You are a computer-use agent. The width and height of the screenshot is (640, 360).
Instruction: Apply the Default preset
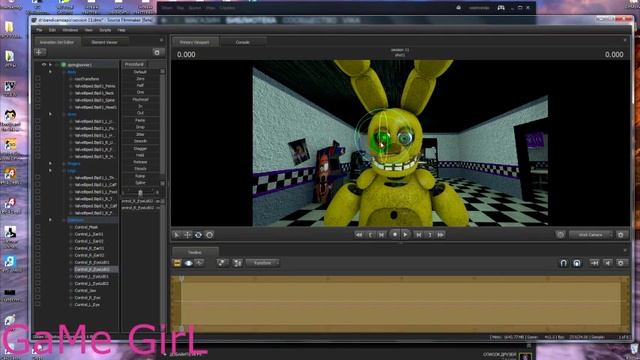click(140, 72)
